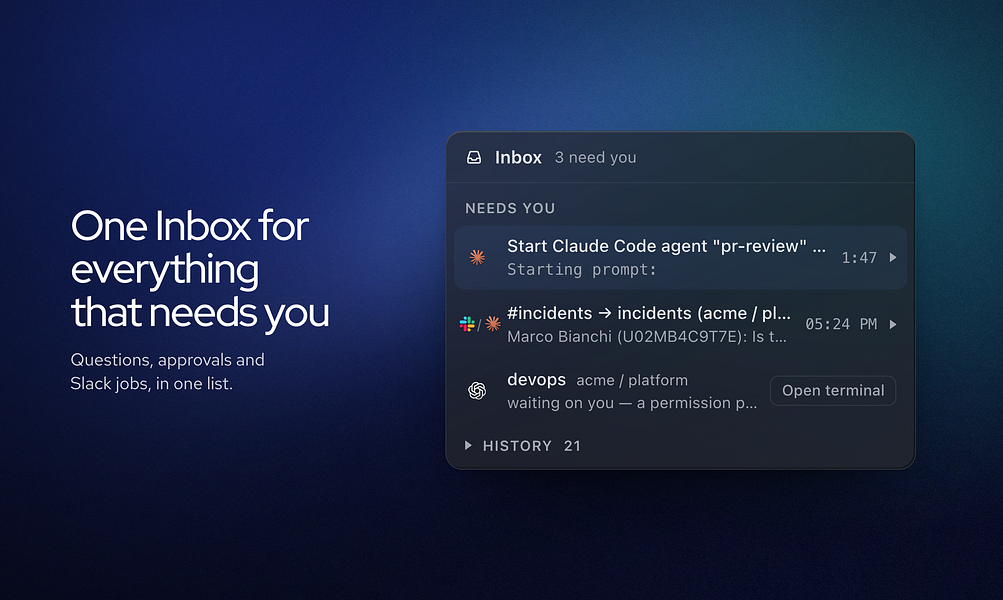
Task: Click the 'HISTORY' section label
Action: tap(517, 446)
